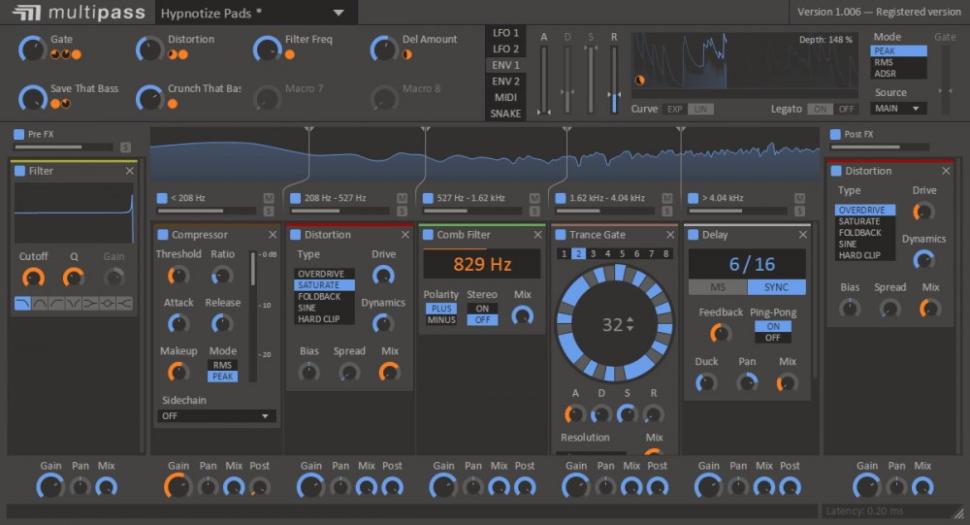Click the 829 Hz comb frequency display

point(482,265)
